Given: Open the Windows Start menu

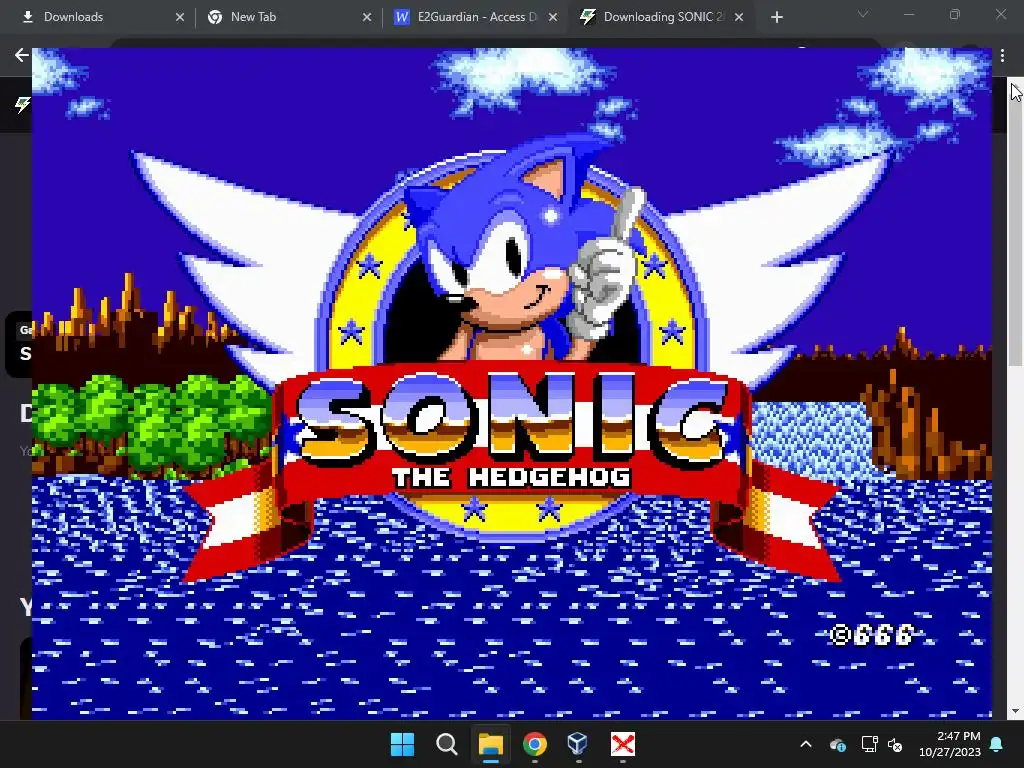Looking at the screenshot, I should (x=402, y=744).
